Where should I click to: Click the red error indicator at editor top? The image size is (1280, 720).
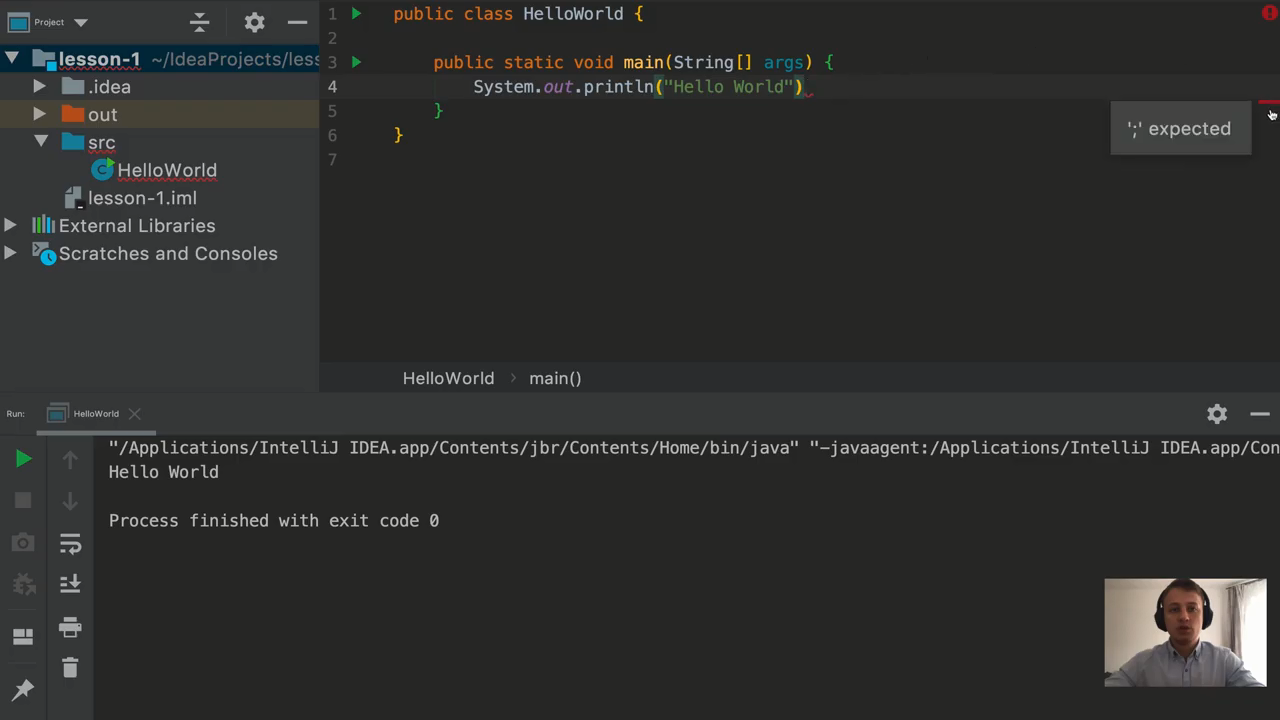[x=1269, y=13]
